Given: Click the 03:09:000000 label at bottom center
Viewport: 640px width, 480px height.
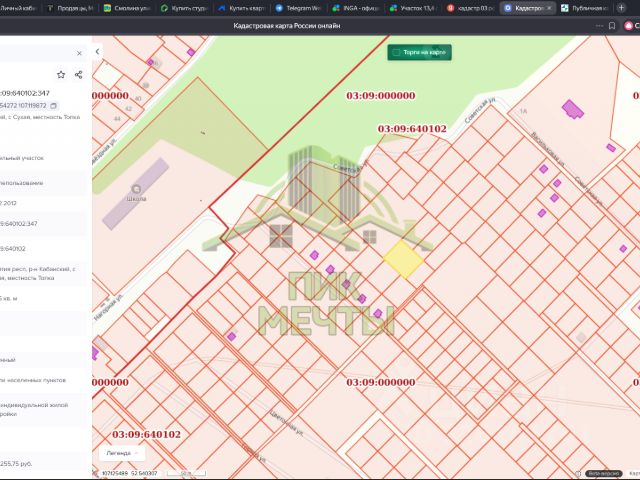Looking at the screenshot, I should pyautogui.click(x=380, y=382).
